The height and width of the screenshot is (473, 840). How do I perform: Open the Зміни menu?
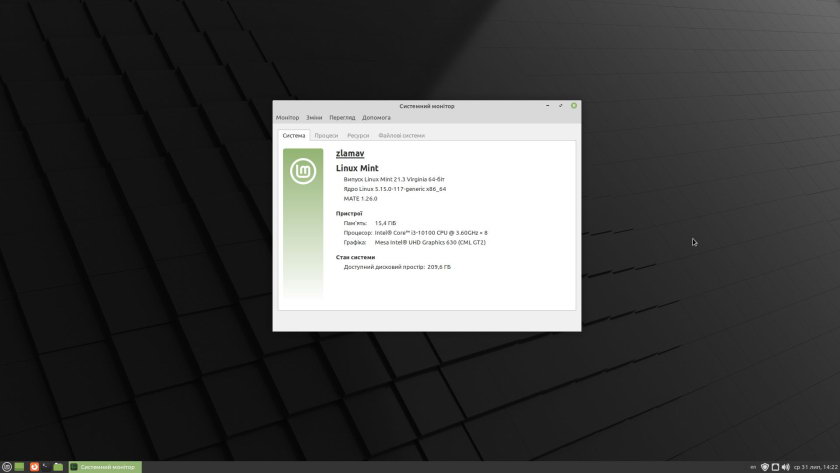pos(314,117)
